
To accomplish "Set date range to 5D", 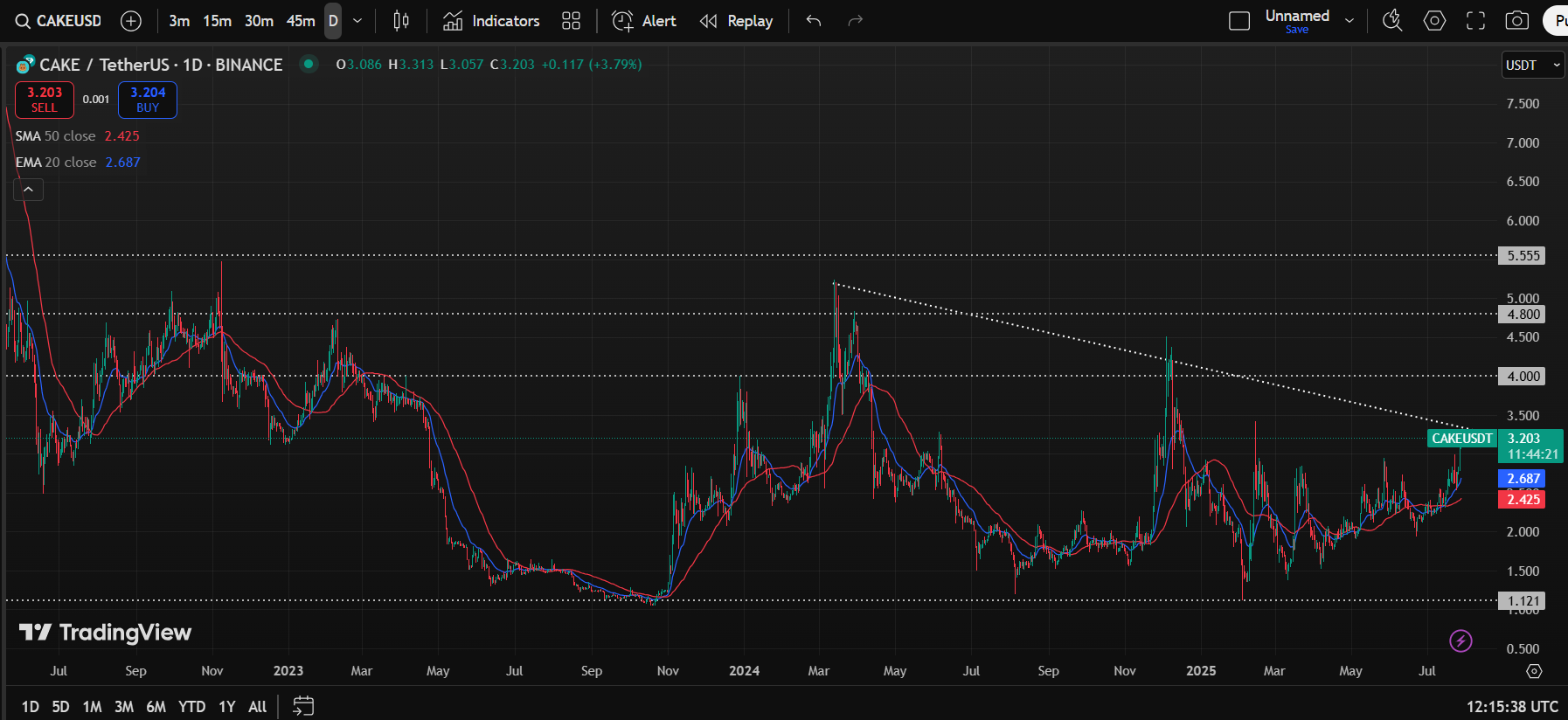I will pyautogui.click(x=60, y=707).
